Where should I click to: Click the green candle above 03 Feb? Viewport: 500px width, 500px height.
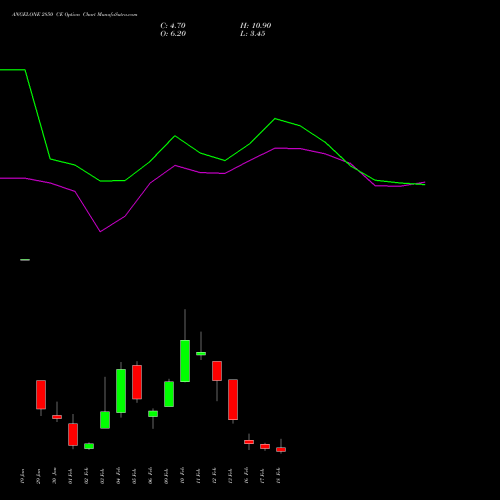point(105,420)
